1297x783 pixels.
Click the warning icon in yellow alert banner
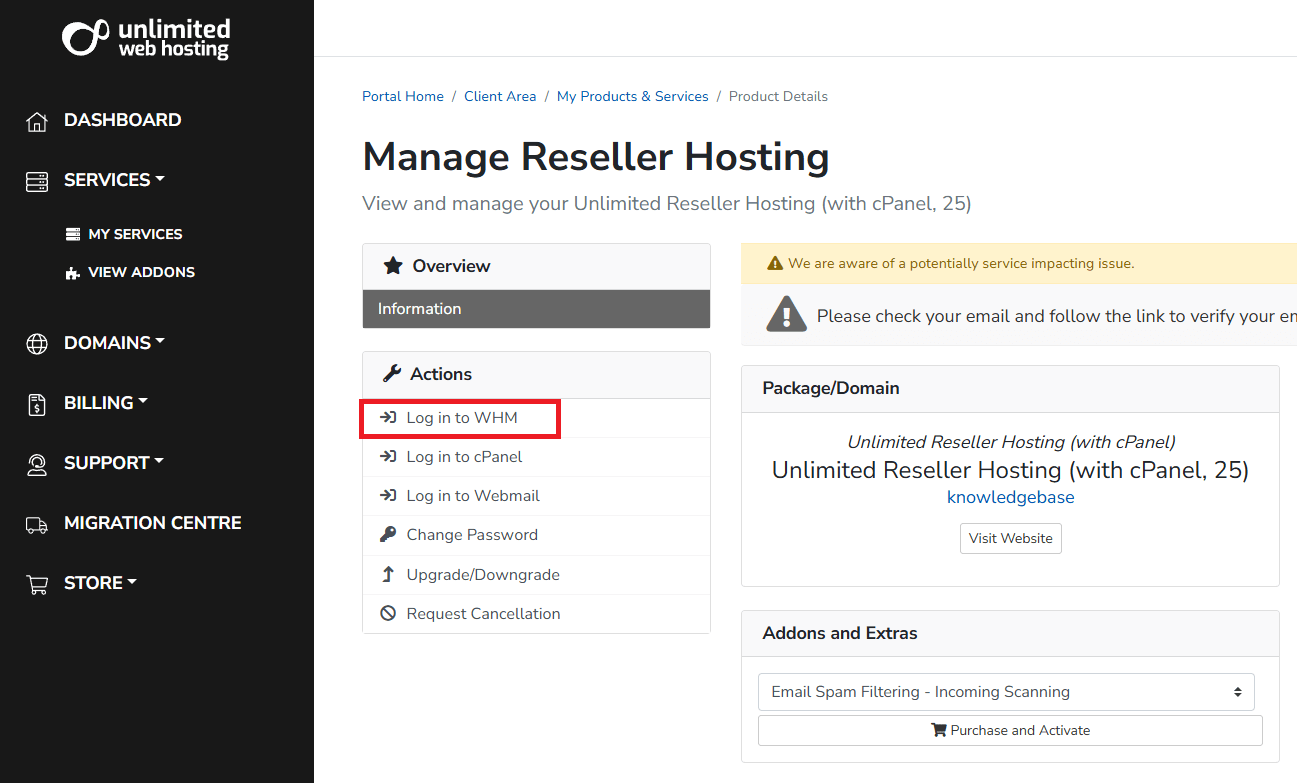click(775, 264)
